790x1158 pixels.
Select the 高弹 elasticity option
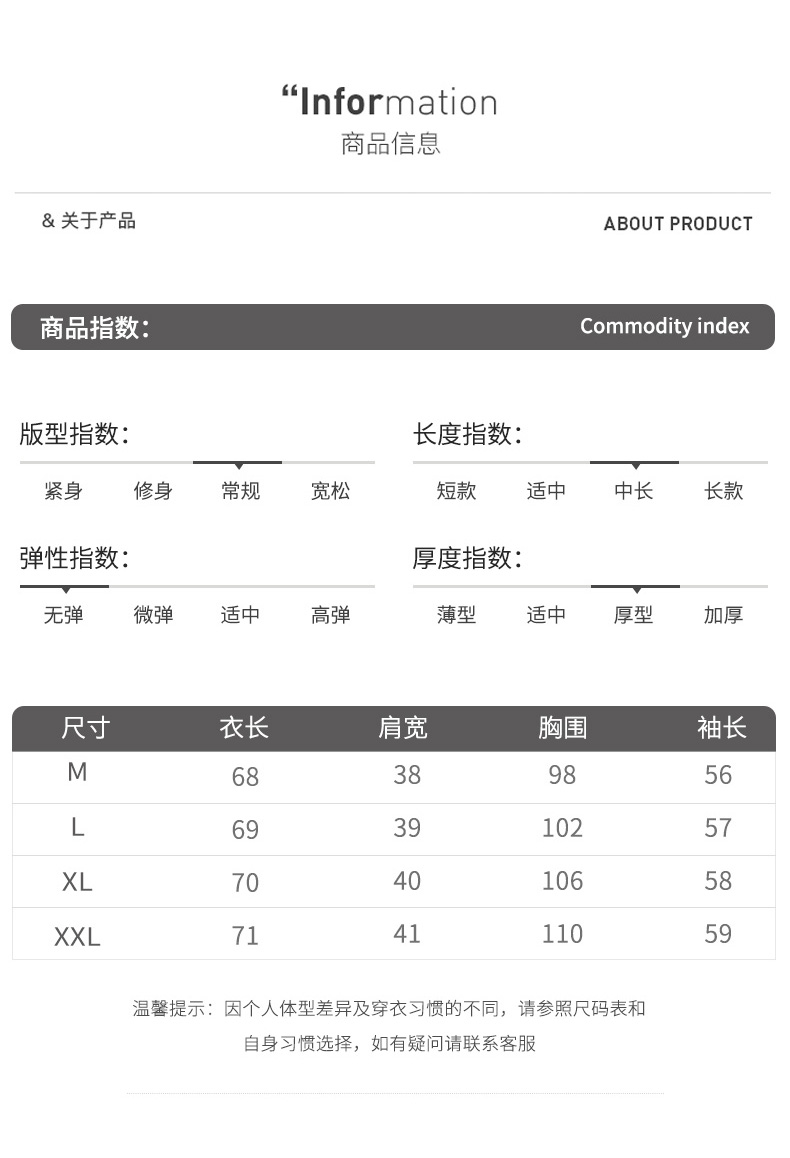[330, 615]
